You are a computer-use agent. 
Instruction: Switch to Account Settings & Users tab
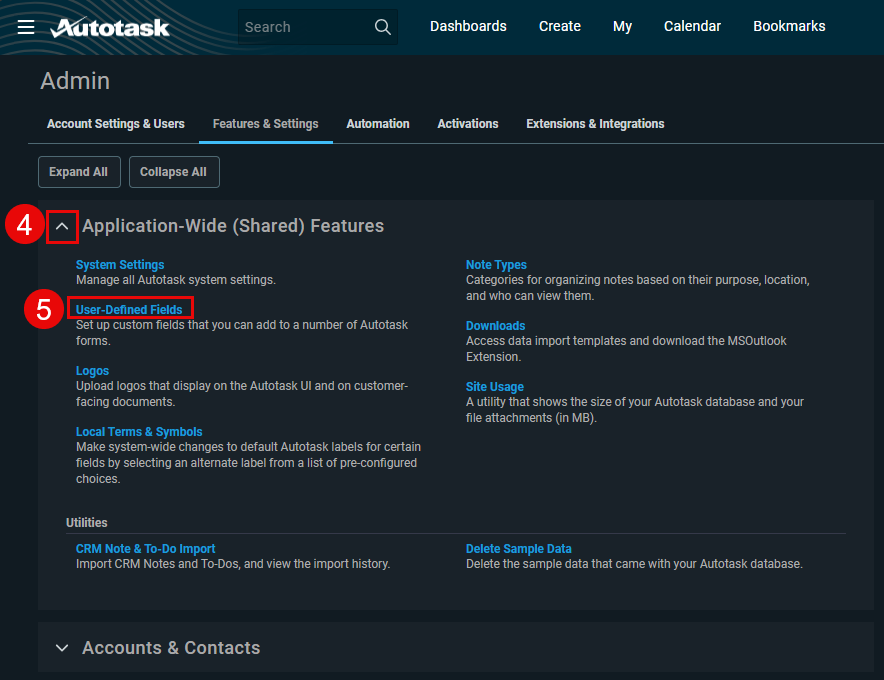click(116, 124)
